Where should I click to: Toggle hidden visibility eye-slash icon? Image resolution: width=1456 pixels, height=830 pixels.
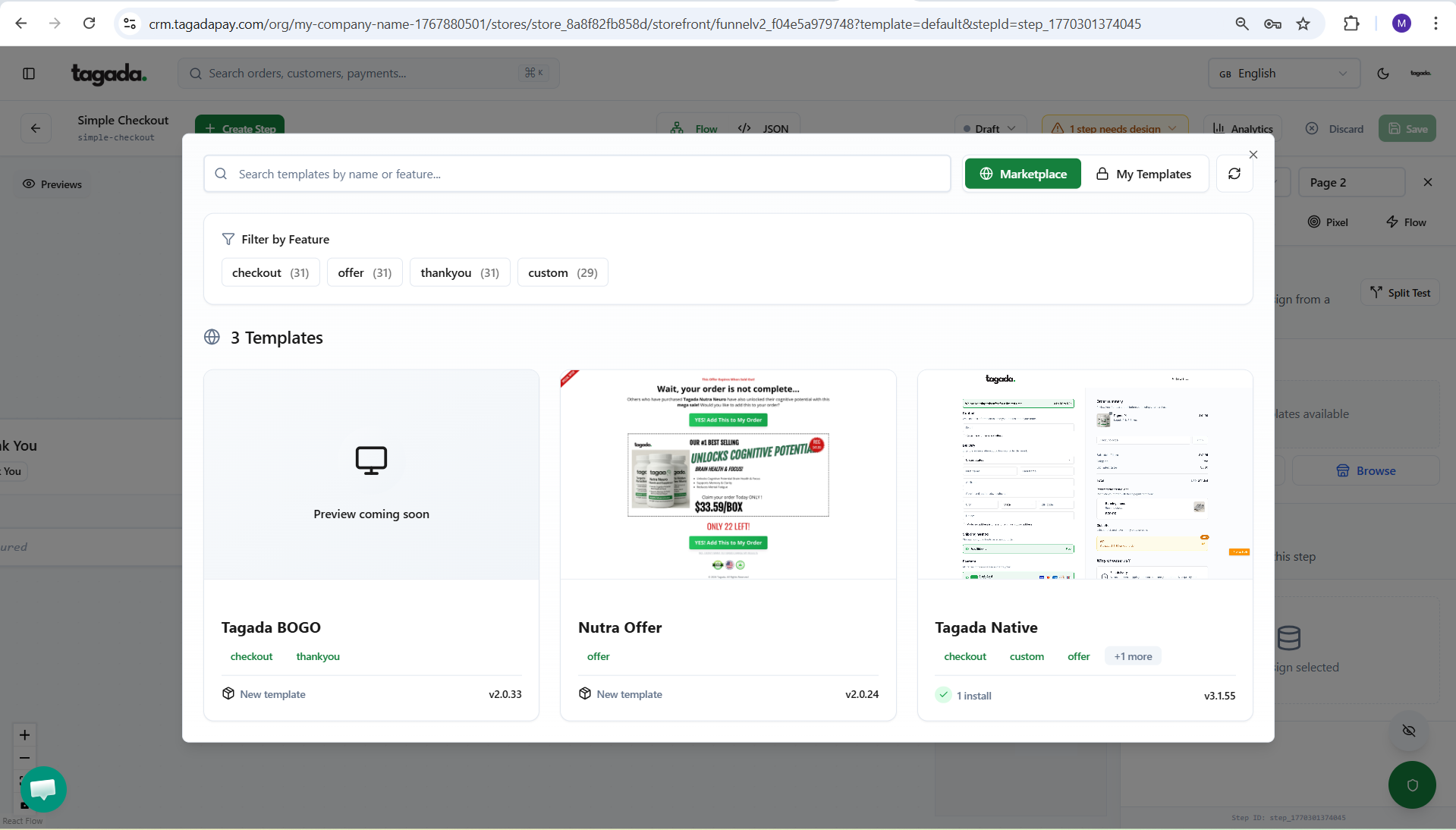(x=1409, y=731)
